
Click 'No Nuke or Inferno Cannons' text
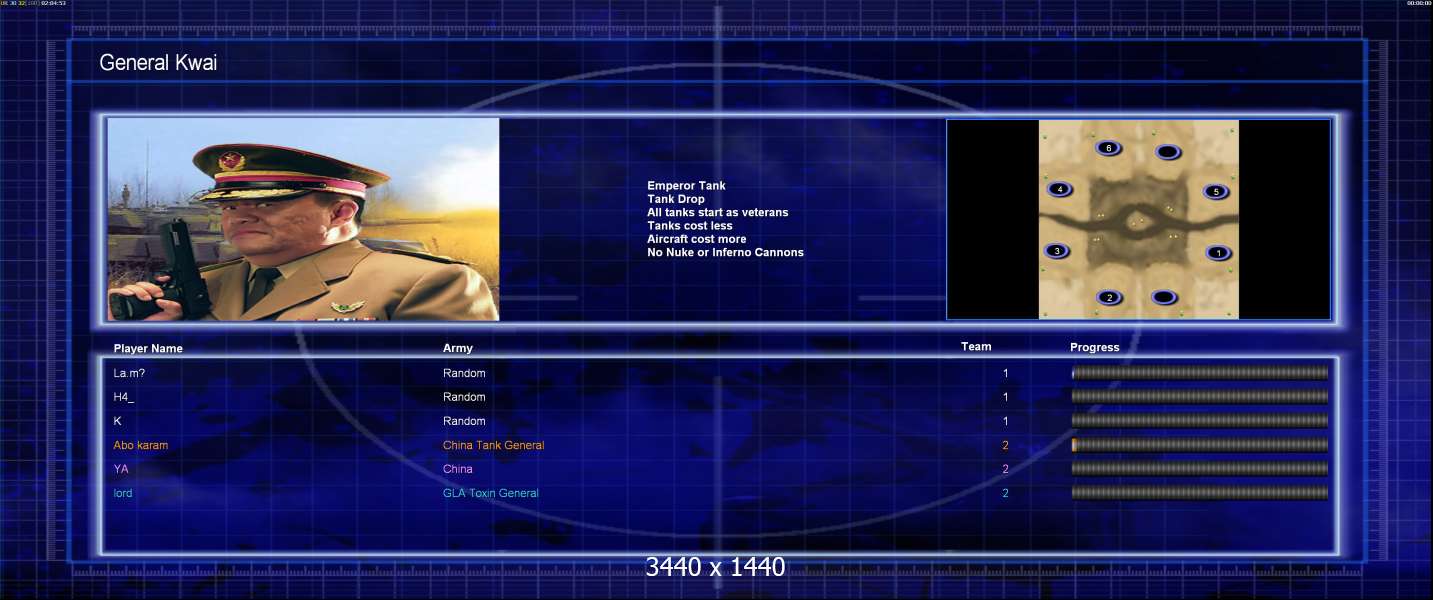tap(725, 252)
